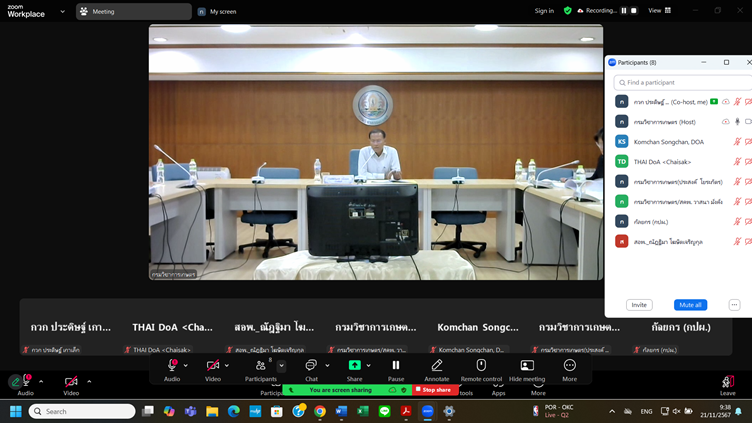This screenshot has height=423, width=752.
Task: Open Excel from the taskbar
Action: pos(363,411)
